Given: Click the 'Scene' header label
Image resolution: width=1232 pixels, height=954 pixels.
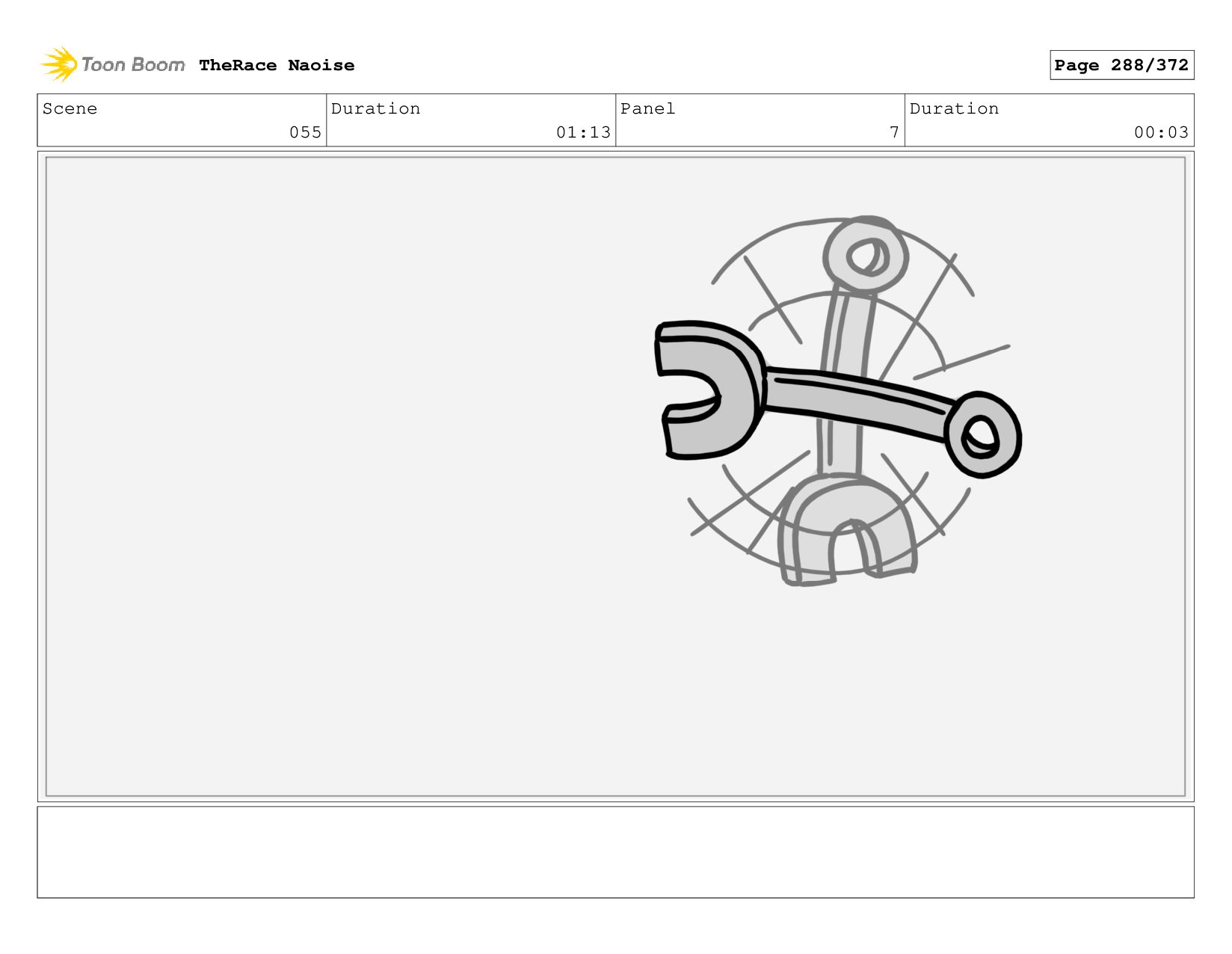Looking at the screenshot, I should [x=70, y=108].
